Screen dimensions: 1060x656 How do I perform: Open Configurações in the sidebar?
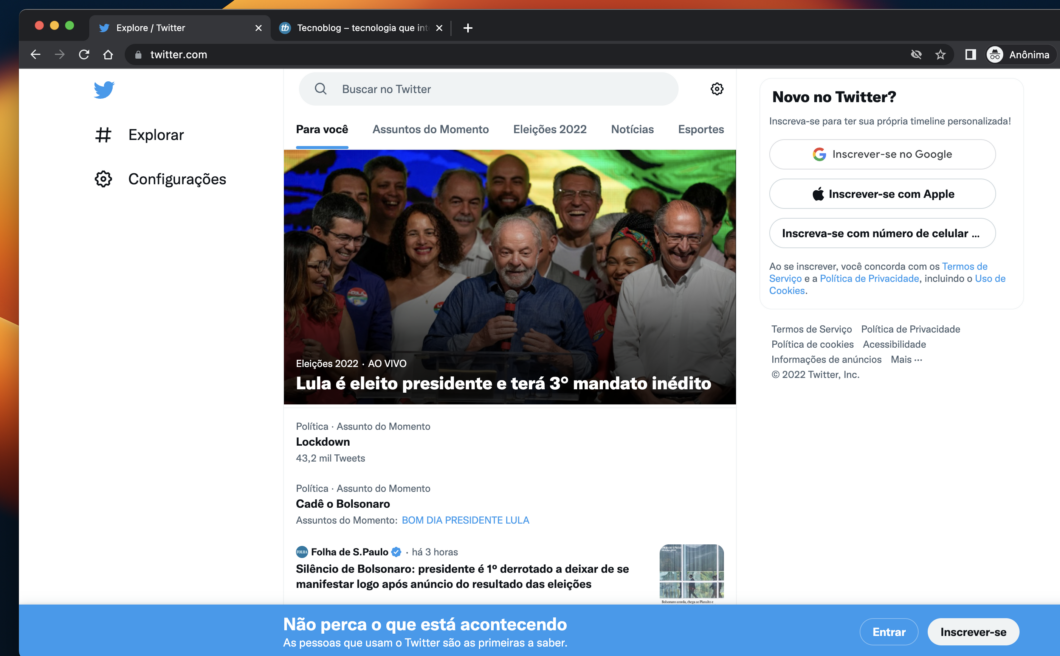click(x=177, y=179)
